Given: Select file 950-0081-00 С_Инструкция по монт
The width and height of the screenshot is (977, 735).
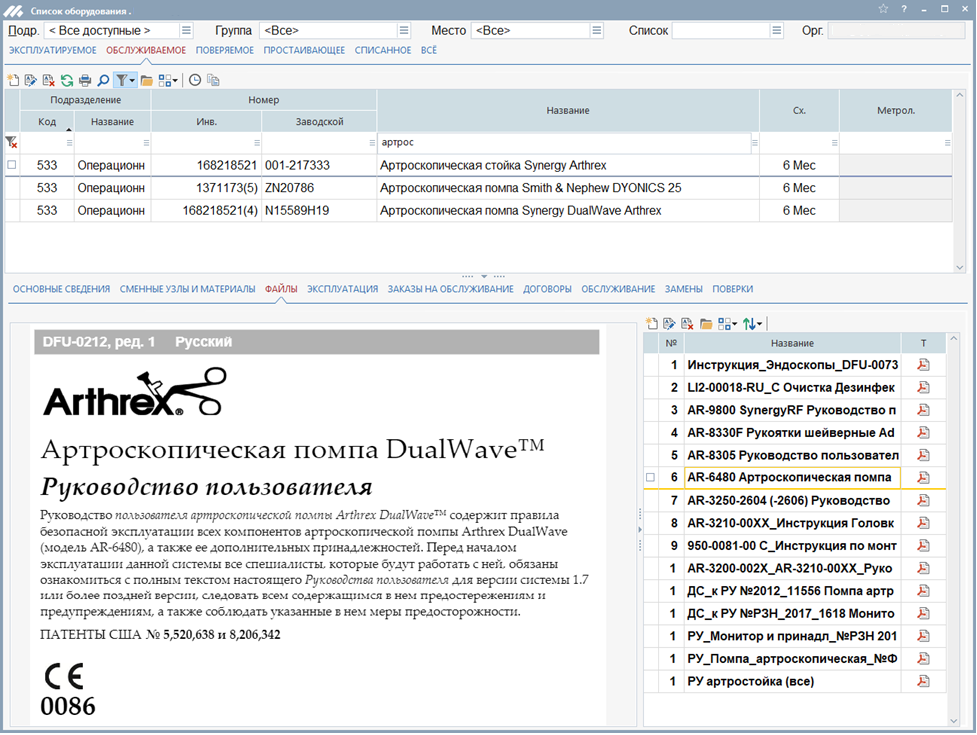Looking at the screenshot, I should (x=792, y=546).
